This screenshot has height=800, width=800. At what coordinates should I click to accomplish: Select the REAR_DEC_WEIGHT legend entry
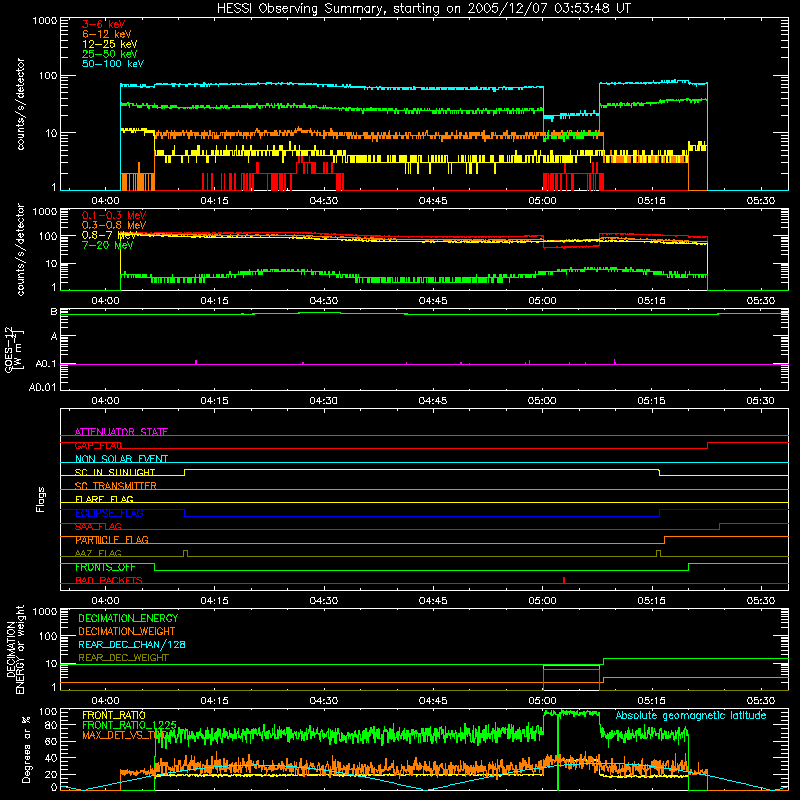(x=123, y=658)
